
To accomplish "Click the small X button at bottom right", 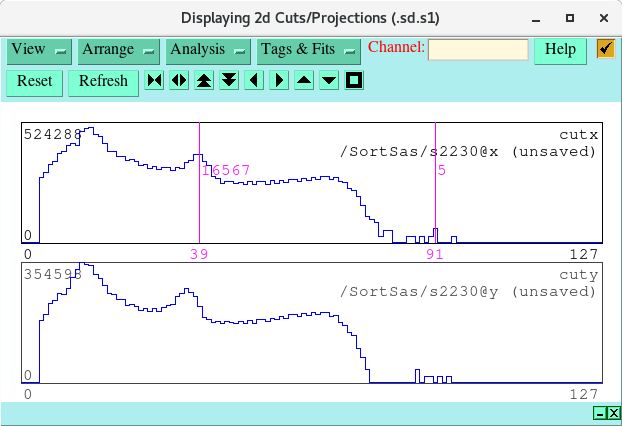I will point(613,413).
